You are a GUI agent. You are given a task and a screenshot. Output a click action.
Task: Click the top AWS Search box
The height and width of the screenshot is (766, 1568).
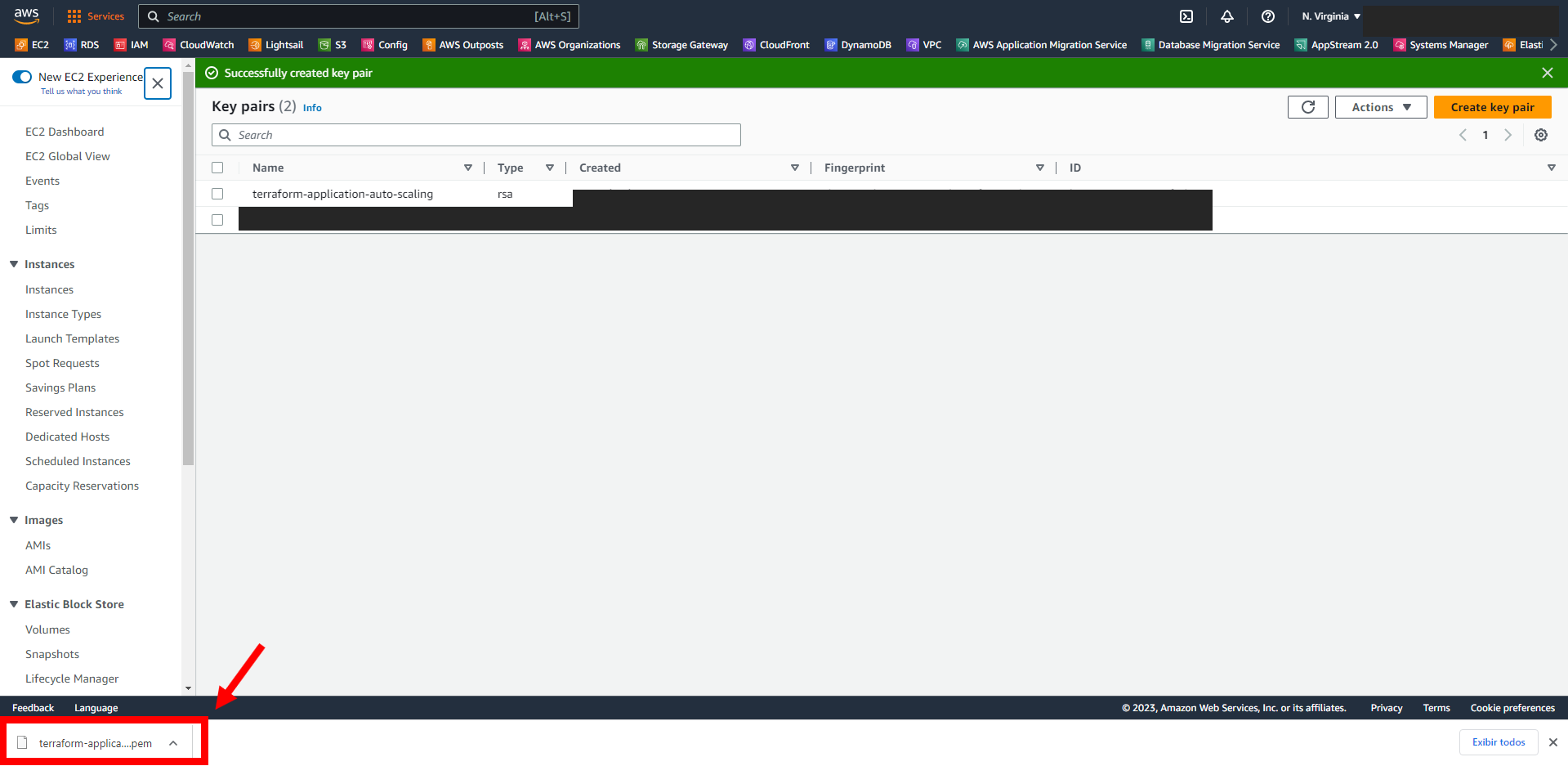coord(359,16)
